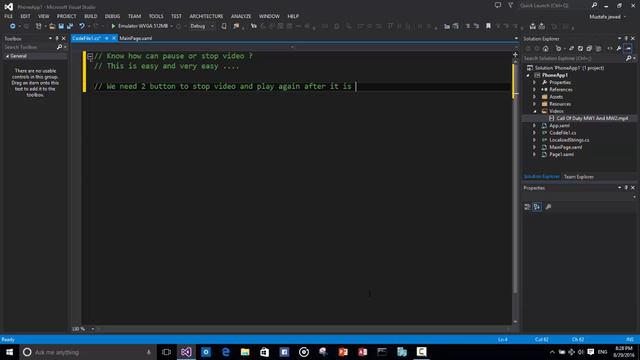This screenshot has width=640, height=360.
Task: Select Call Of Duty MW1 And MW2.mp4 file
Action: [592, 118]
